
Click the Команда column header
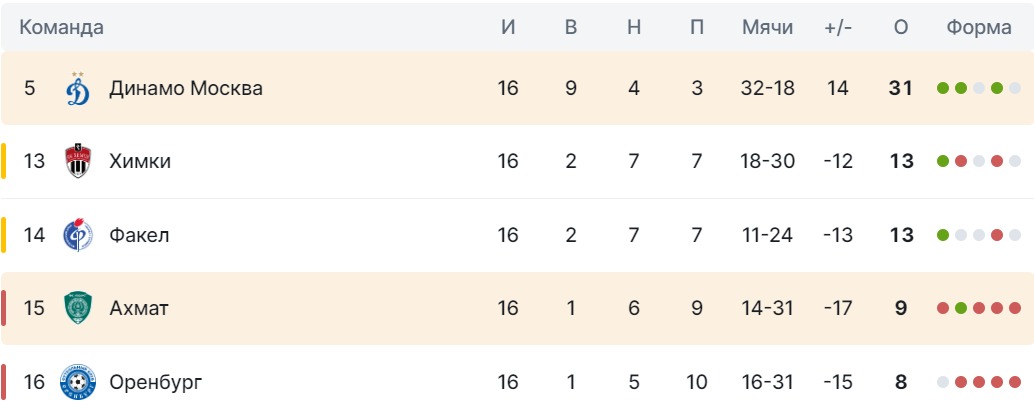click(x=62, y=28)
